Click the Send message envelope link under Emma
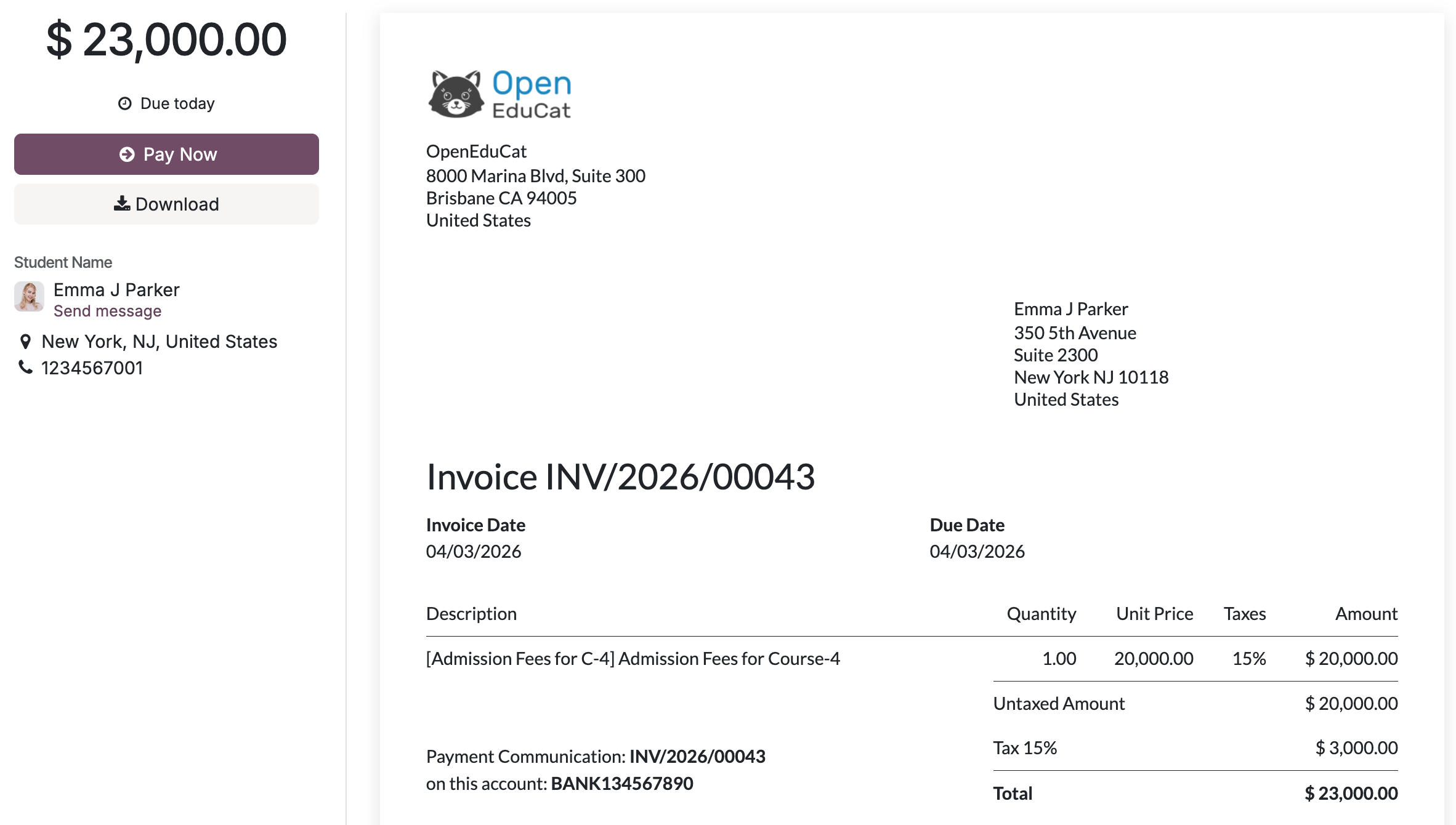This screenshot has height=825, width=1456. (108, 311)
